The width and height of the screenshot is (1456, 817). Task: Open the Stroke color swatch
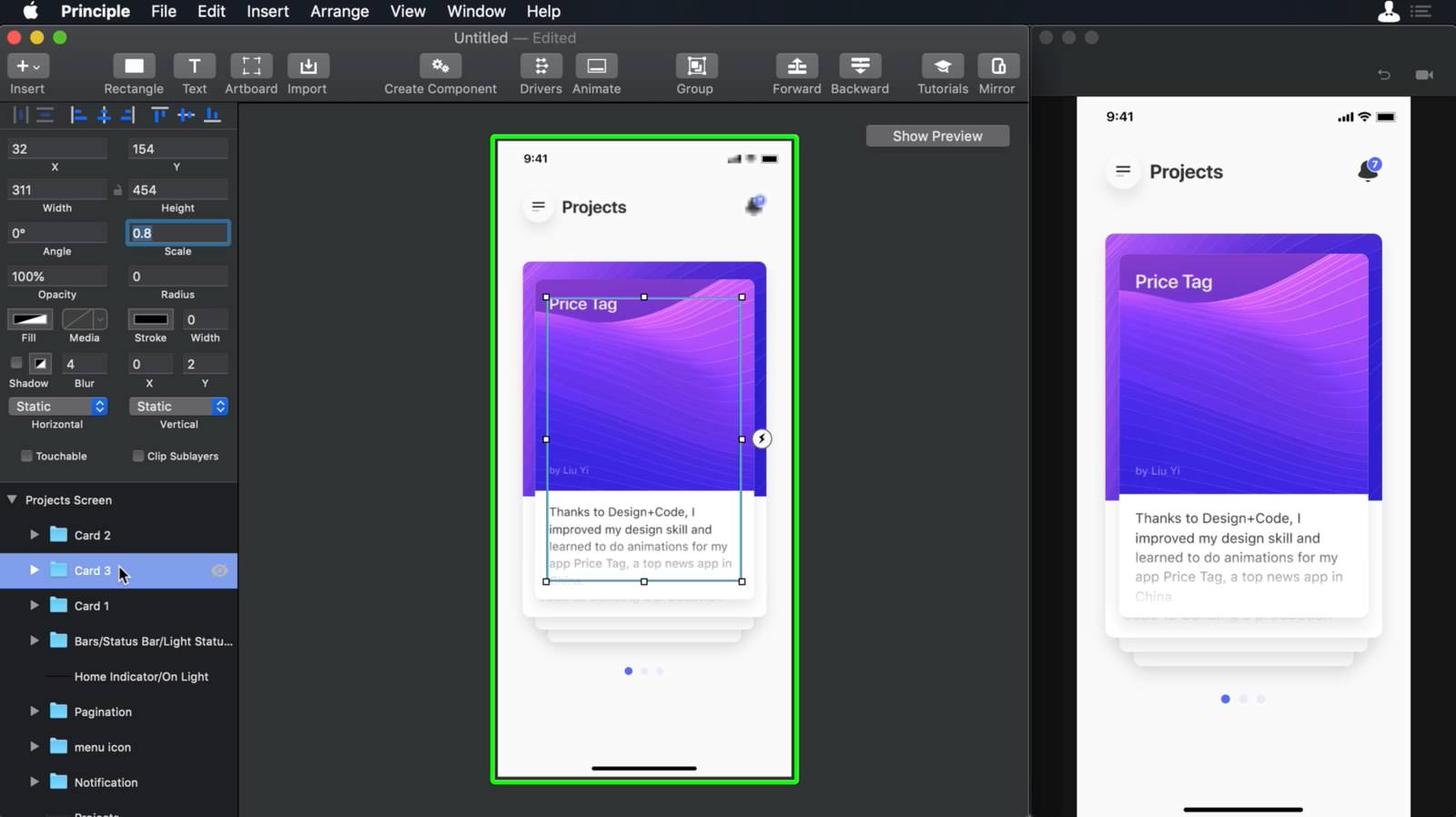(x=150, y=319)
